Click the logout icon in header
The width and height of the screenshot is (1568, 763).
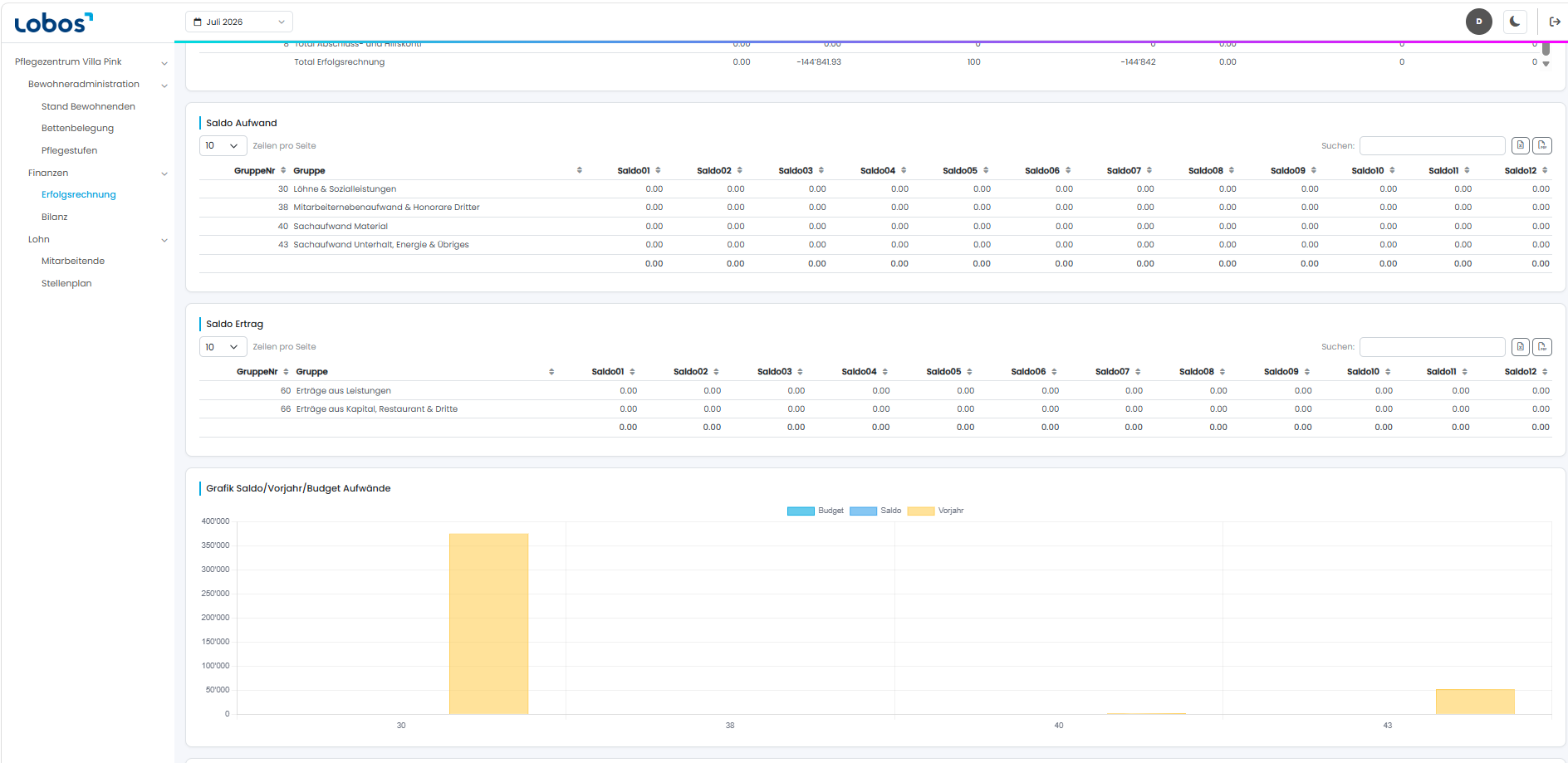coord(1555,22)
